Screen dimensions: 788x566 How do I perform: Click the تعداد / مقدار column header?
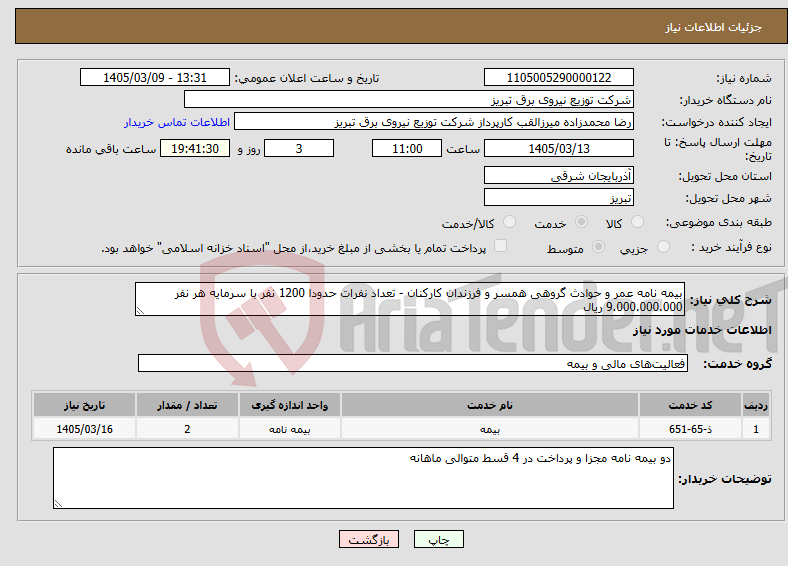187,405
